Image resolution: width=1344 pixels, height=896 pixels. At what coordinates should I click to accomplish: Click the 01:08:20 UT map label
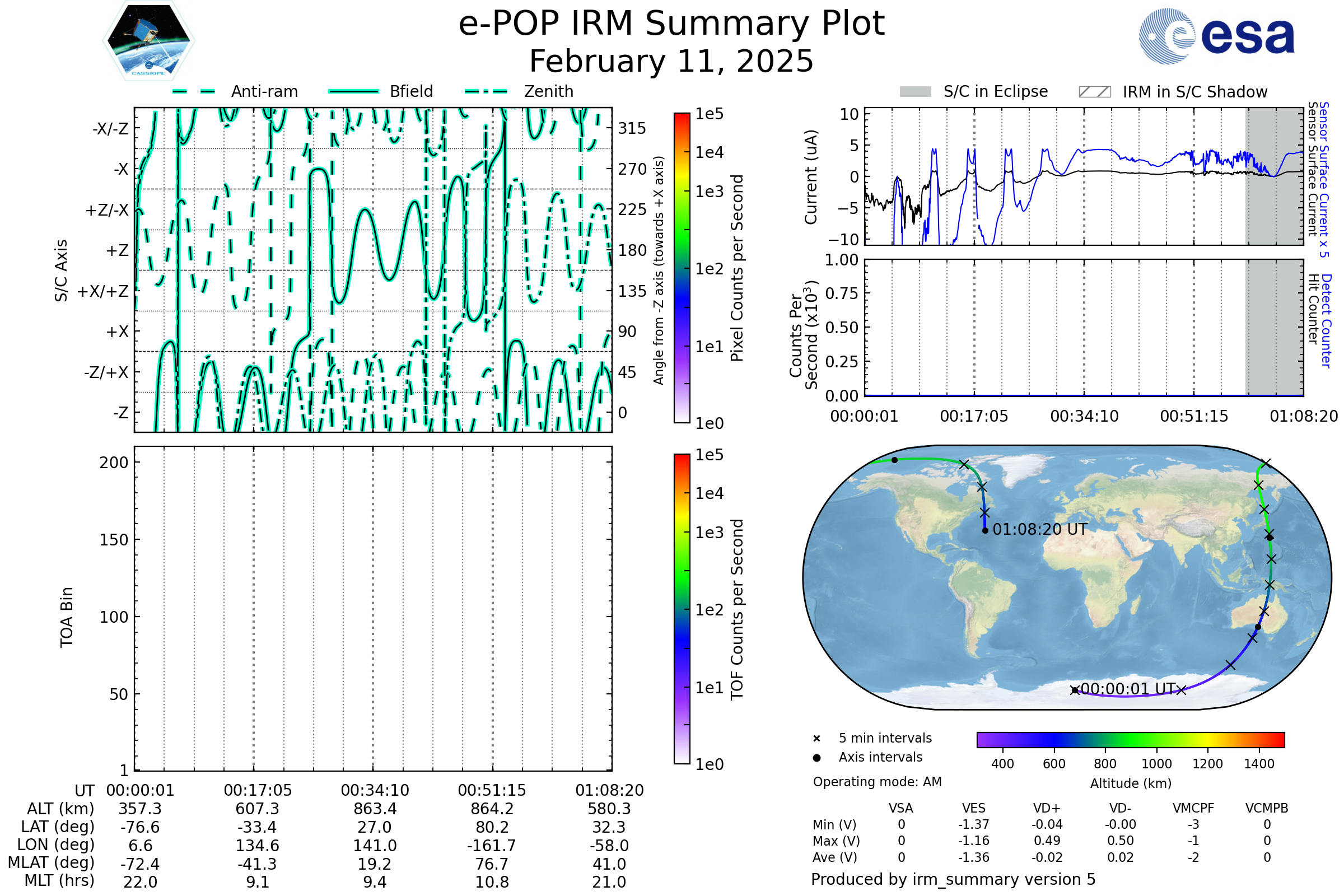(x=1040, y=530)
